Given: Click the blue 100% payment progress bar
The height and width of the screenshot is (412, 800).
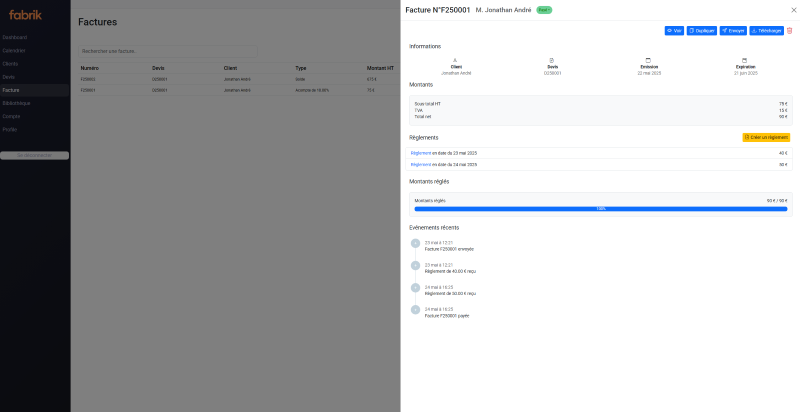Looking at the screenshot, I should [600, 208].
